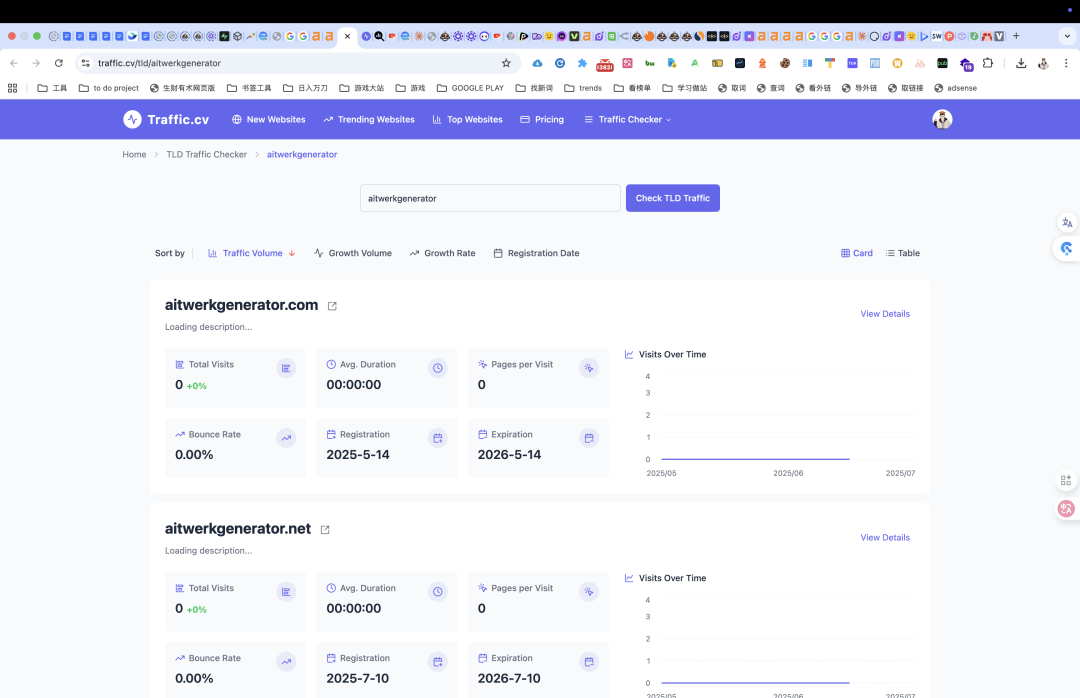1080x698 pixels.
Task: Open the 学习做站 bookmarks folder
Action: (685, 88)
